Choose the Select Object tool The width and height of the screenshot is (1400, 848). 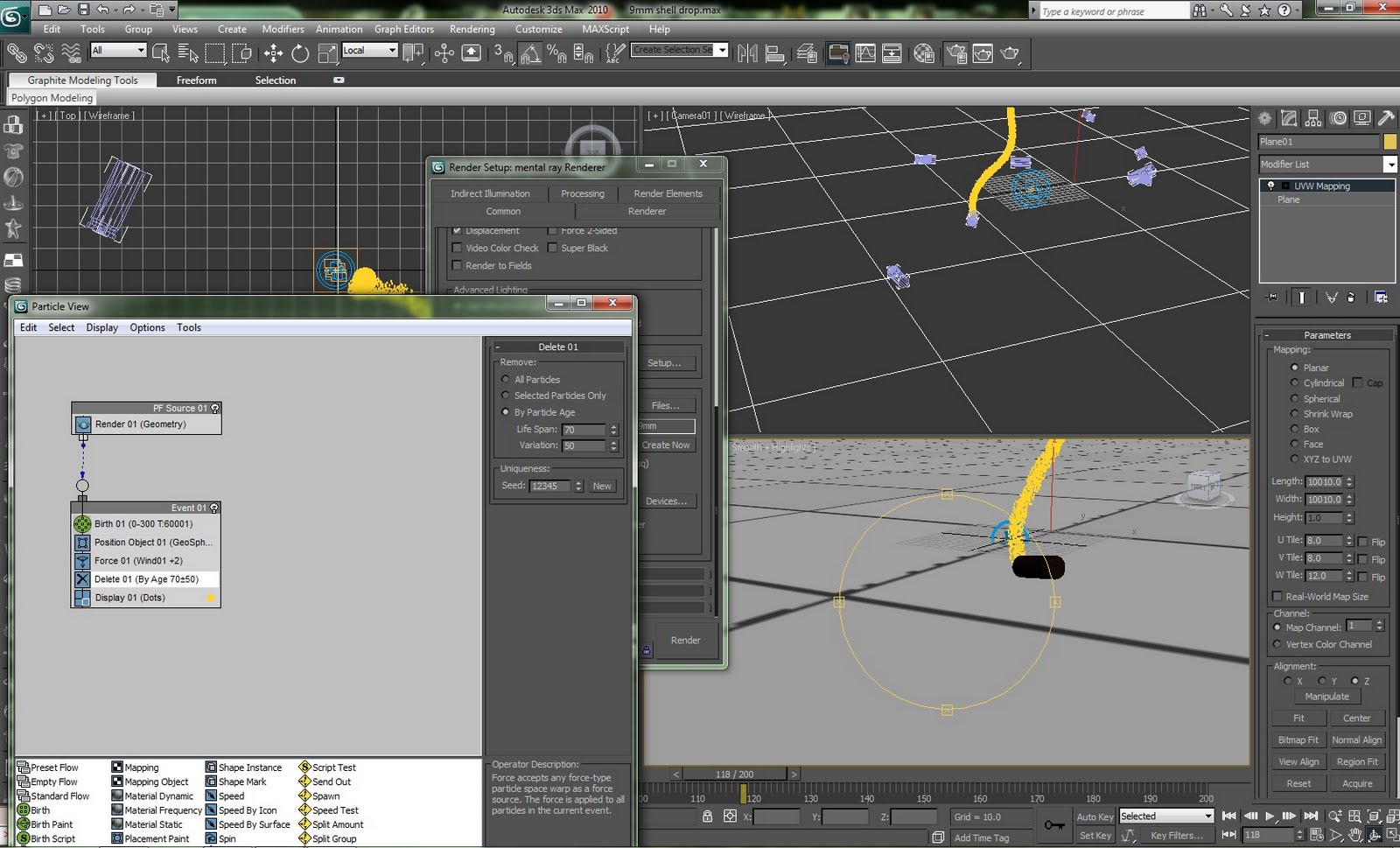coord(161,53)
